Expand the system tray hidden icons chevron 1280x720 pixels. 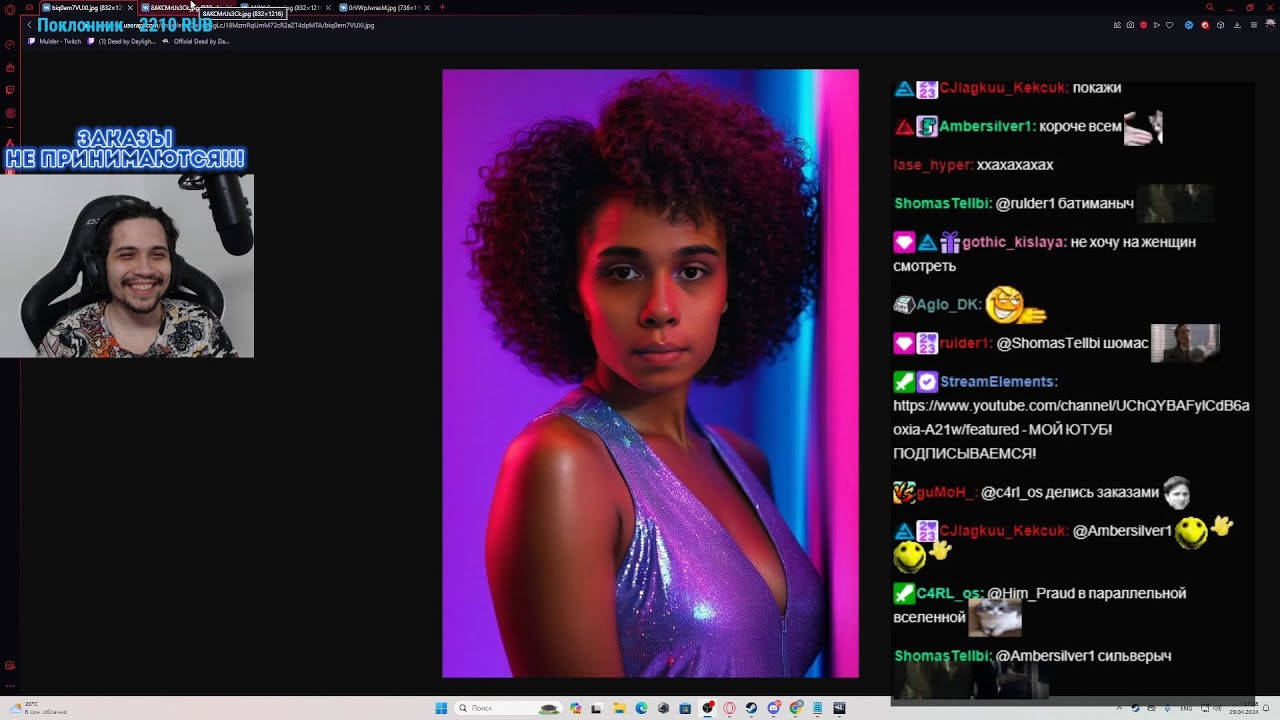coord(1120,708)
